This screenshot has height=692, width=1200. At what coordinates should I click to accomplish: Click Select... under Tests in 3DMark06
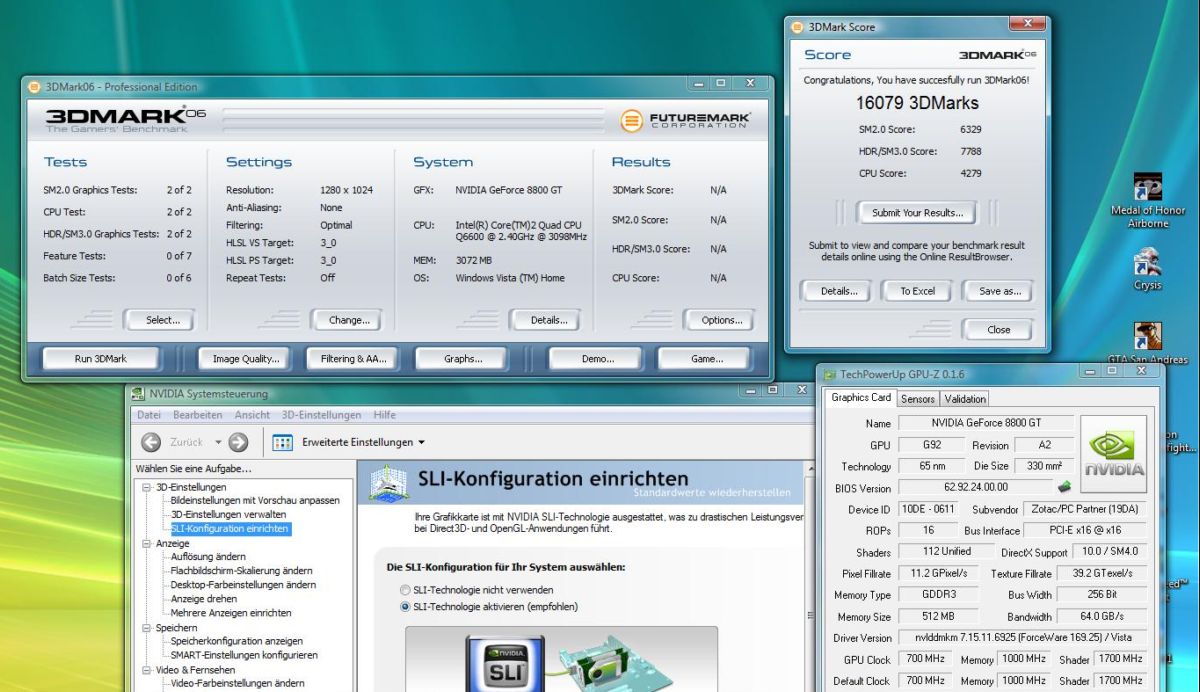163,320
